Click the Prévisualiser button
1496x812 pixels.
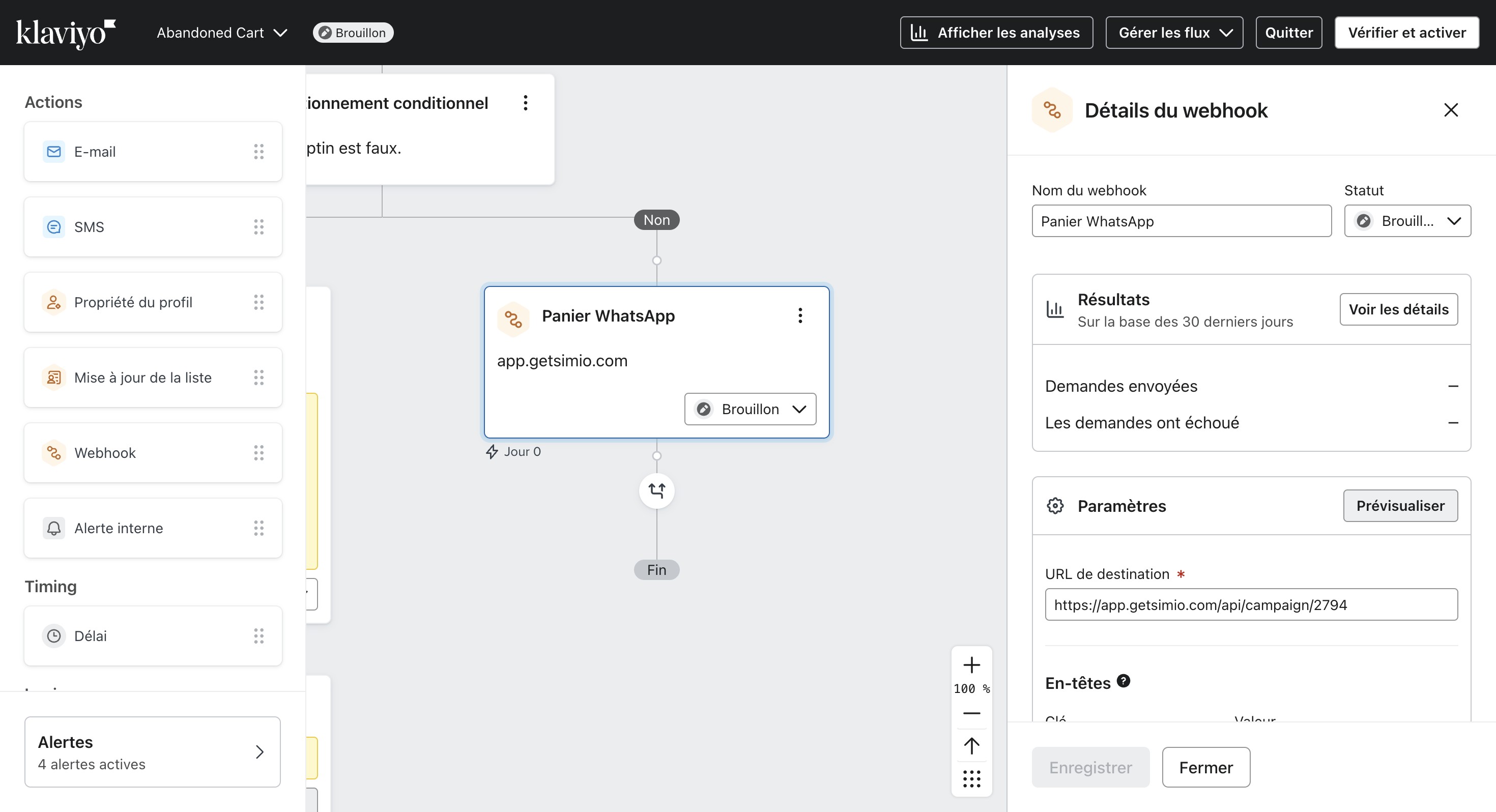click(1400, 505)
